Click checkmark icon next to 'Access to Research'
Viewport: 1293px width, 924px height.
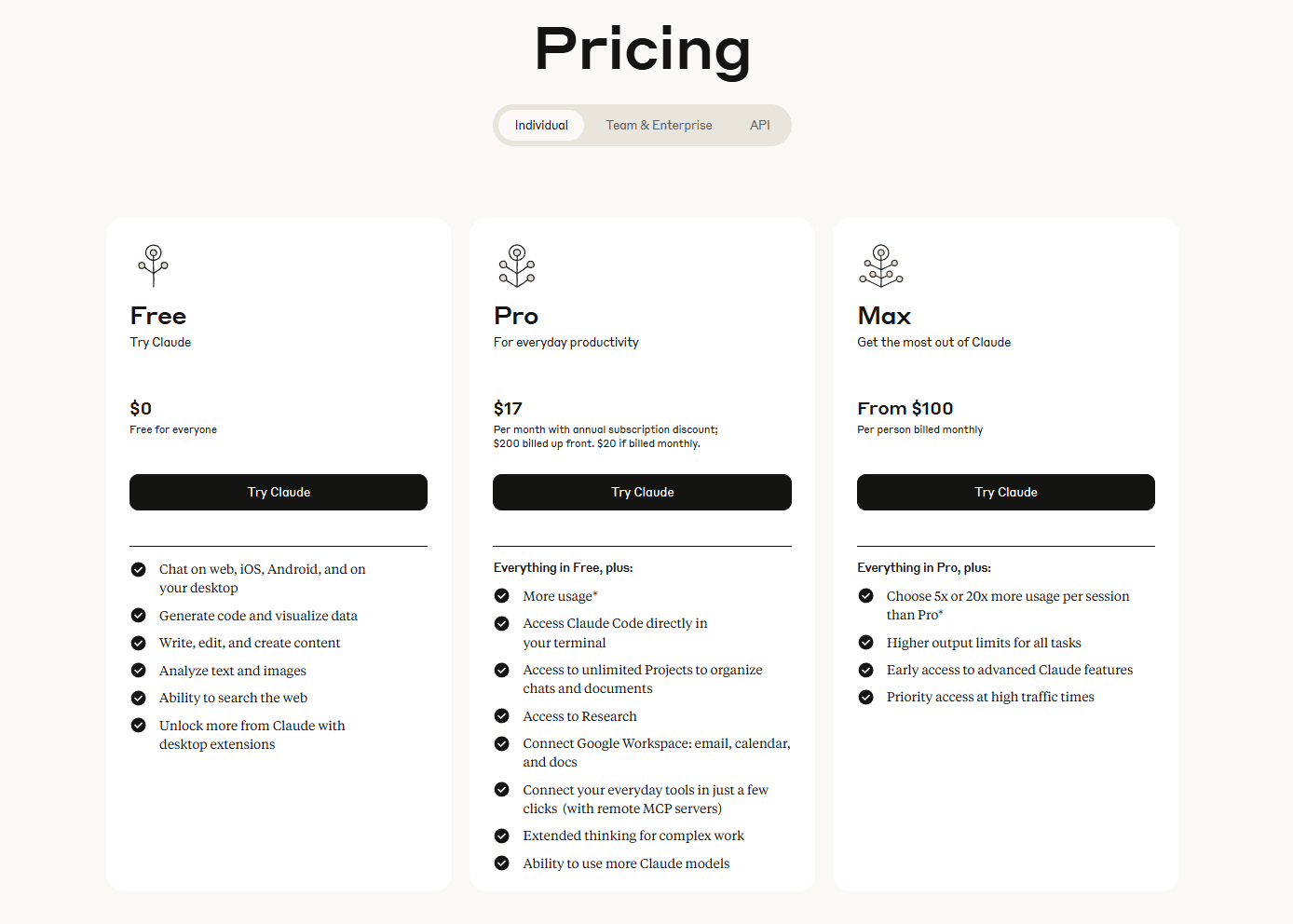(x=502, y=716)
